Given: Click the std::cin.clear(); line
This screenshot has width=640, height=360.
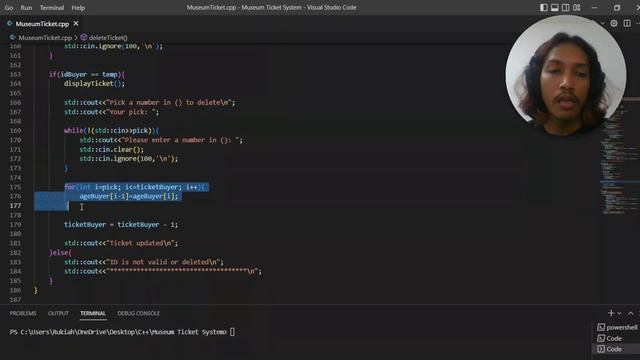Looking at the screenshot, I should tap(111, 149).
